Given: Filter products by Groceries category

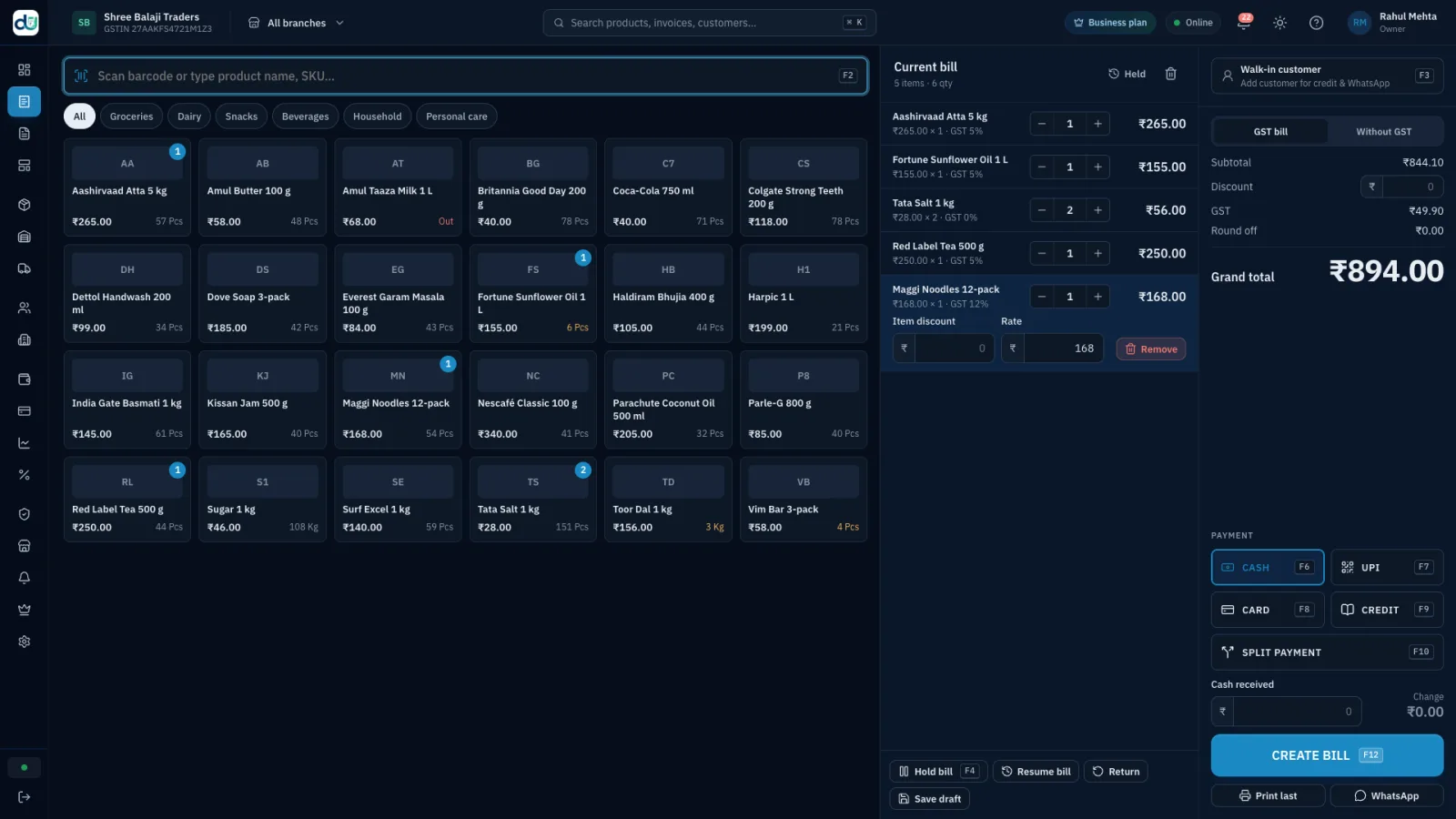Looking at the screenshot, I should click(x=131, y=116).
